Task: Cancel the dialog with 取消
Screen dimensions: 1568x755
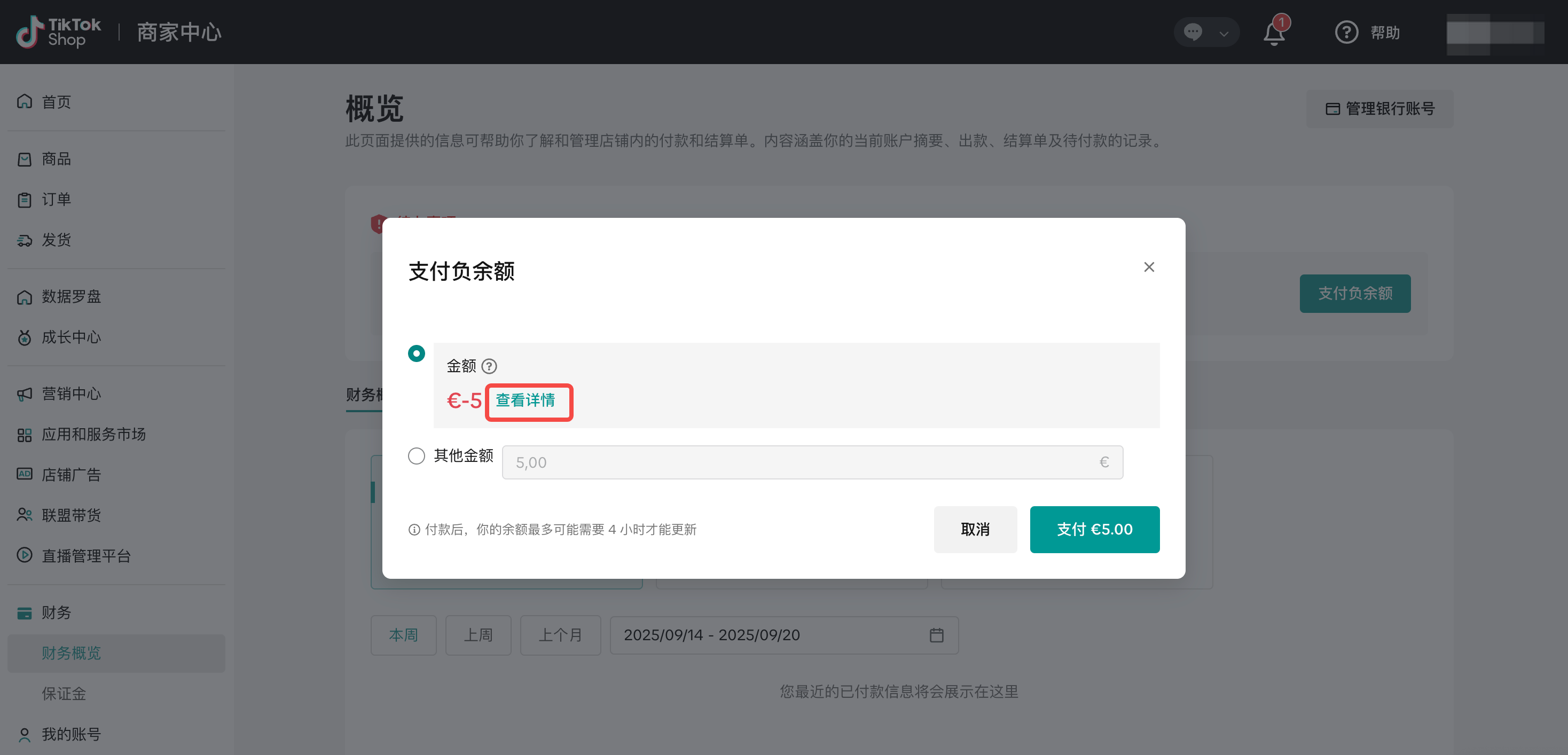Action: [x=975, y=529]
